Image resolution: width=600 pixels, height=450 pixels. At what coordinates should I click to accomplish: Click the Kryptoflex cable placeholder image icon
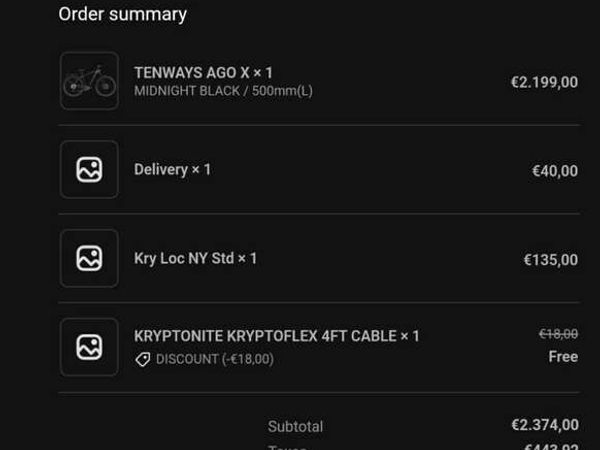click(x=89, y=347)
